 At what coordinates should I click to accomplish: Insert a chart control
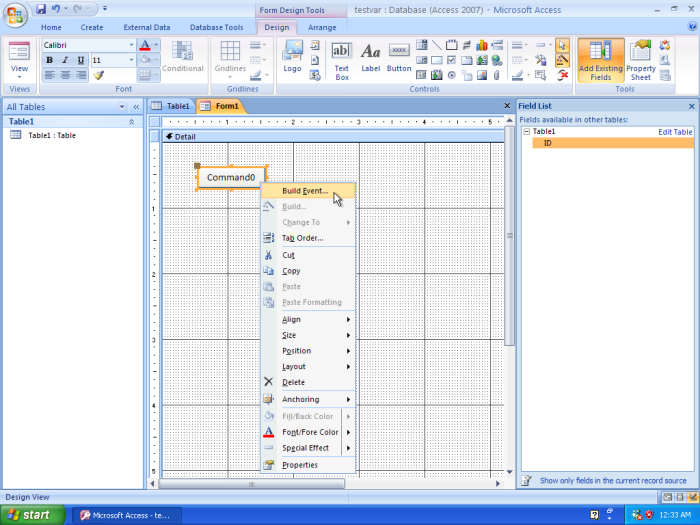point(482,45)
